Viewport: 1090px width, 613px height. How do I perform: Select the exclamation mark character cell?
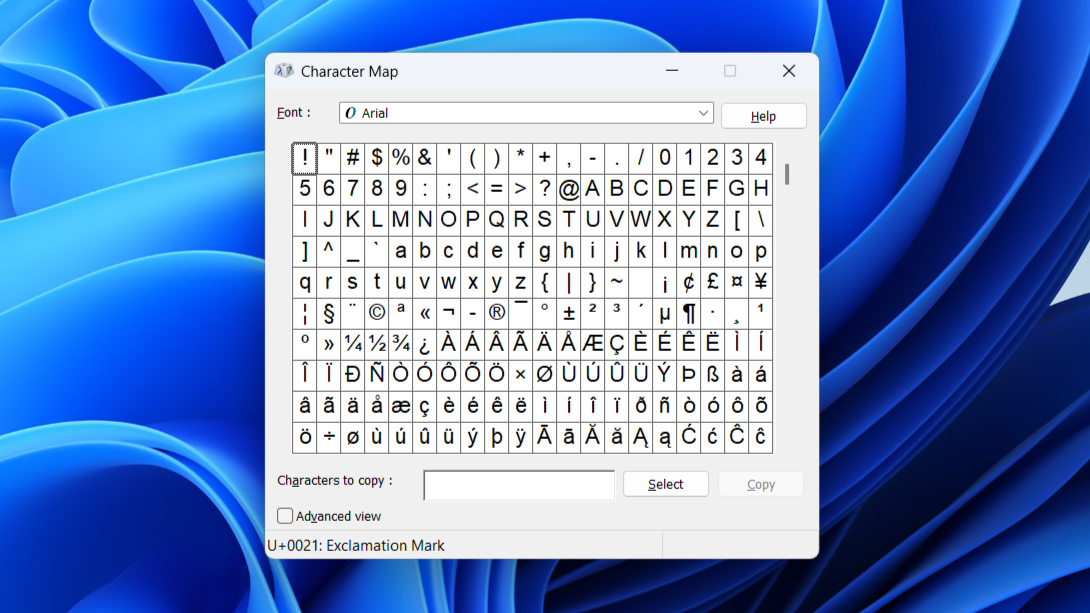(x=304, y=158)
